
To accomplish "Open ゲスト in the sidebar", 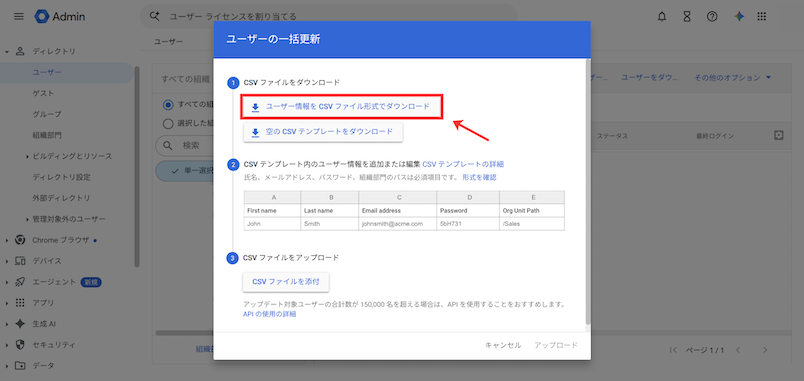I will tap(43, 93).
